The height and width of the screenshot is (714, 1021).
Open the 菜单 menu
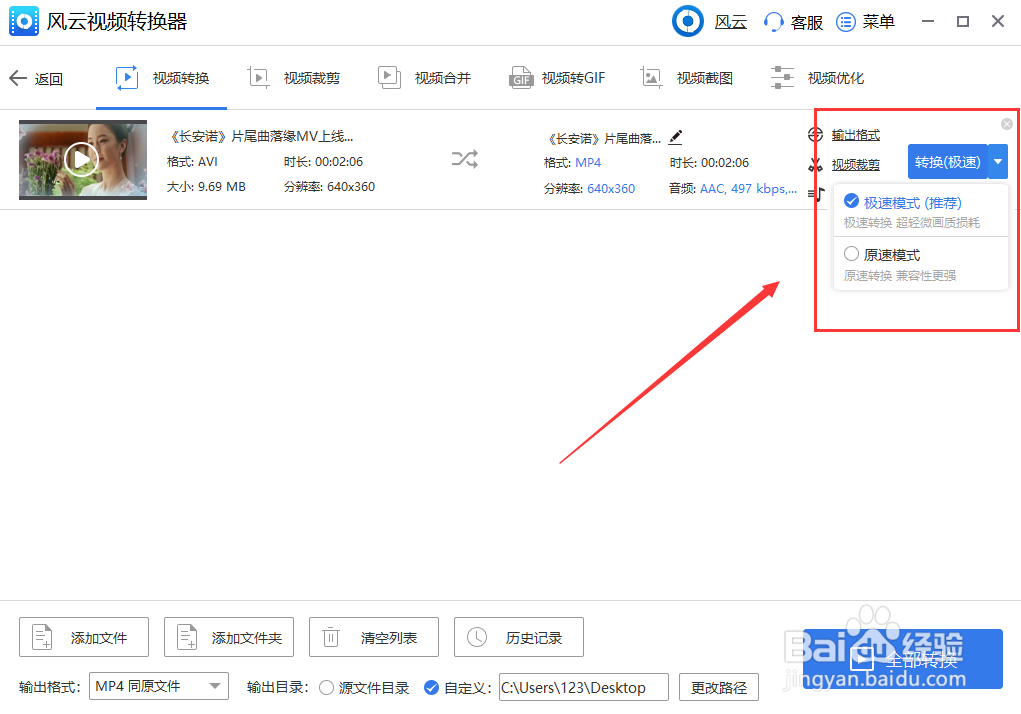(864, 21)
